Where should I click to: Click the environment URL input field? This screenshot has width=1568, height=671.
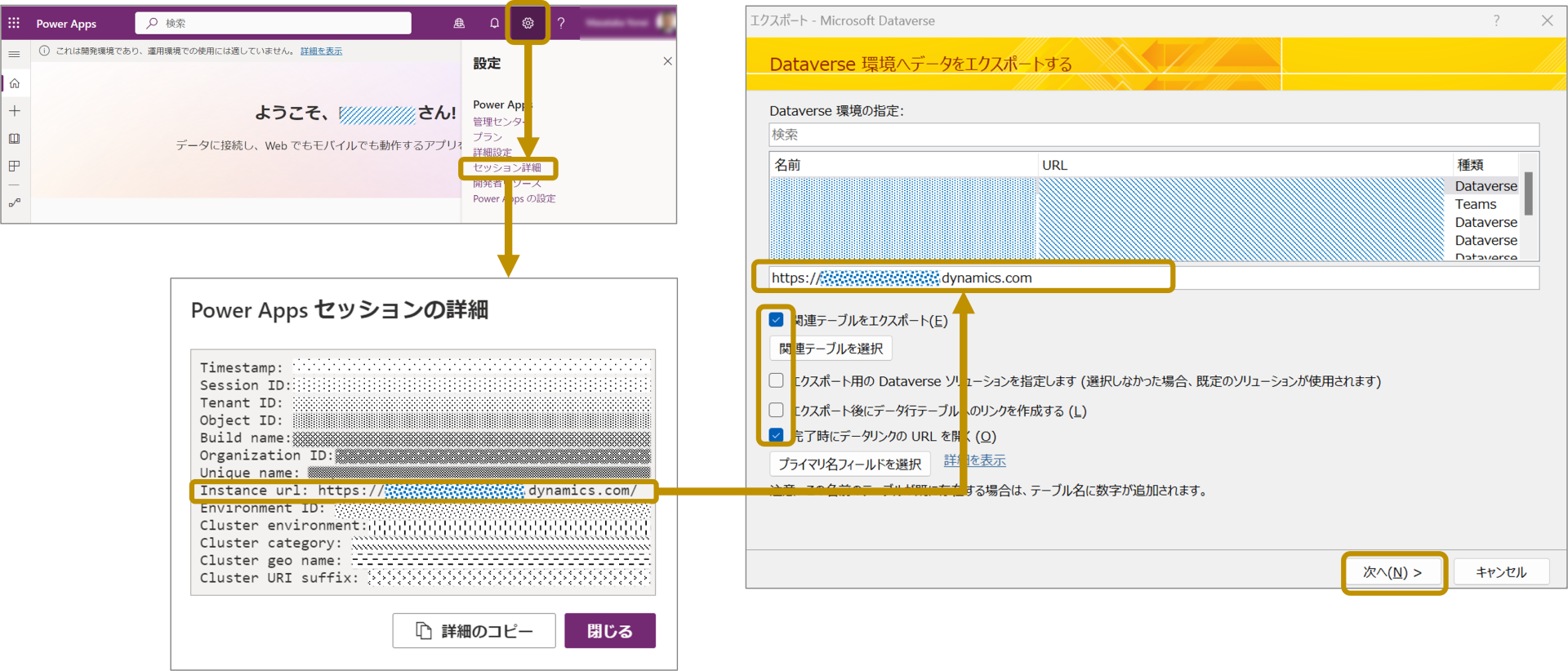(1154, 278)
